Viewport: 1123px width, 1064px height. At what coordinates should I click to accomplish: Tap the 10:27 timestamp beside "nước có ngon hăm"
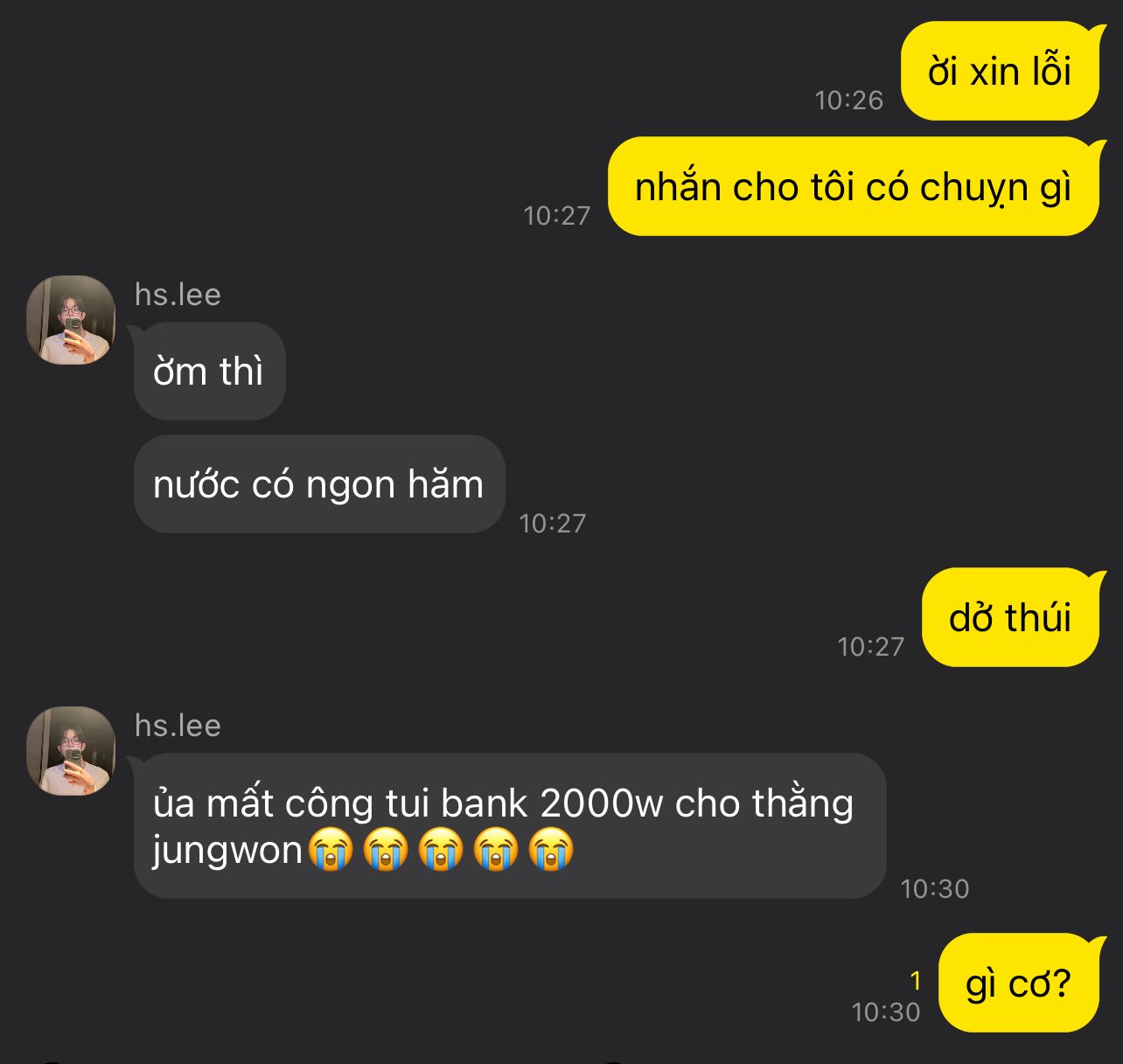click(553, 524)
